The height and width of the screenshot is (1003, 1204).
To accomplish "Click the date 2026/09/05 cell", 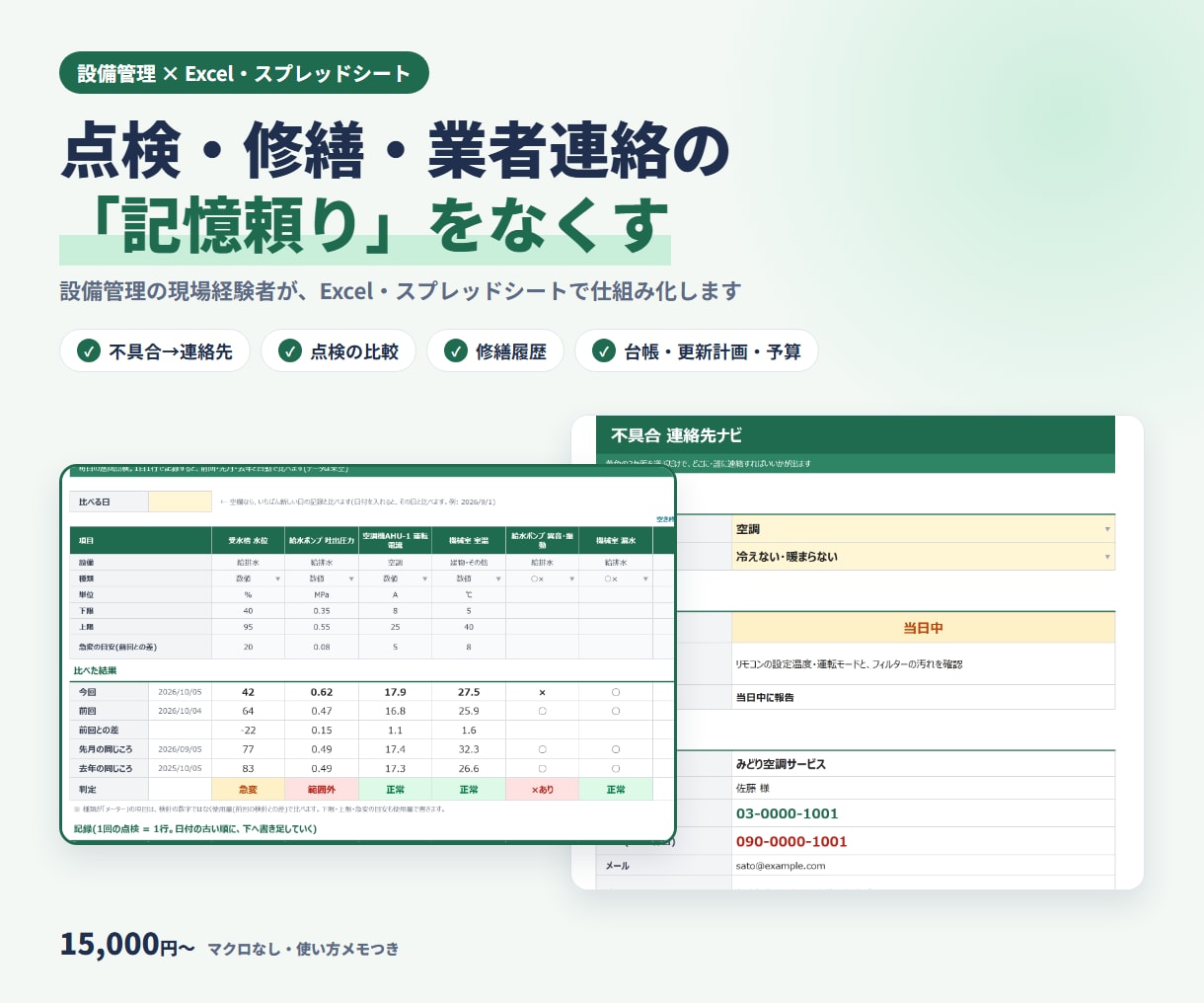I will coord(180,749).
